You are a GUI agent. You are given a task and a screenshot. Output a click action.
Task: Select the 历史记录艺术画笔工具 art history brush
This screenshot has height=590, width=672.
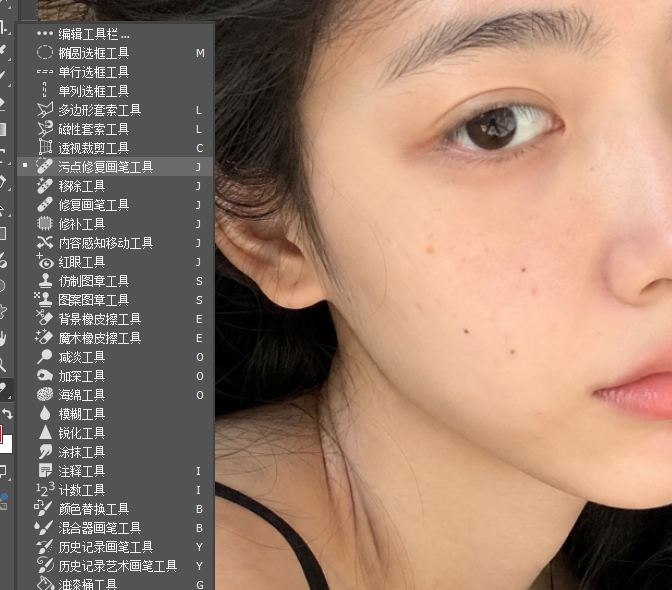coord(115,566)
